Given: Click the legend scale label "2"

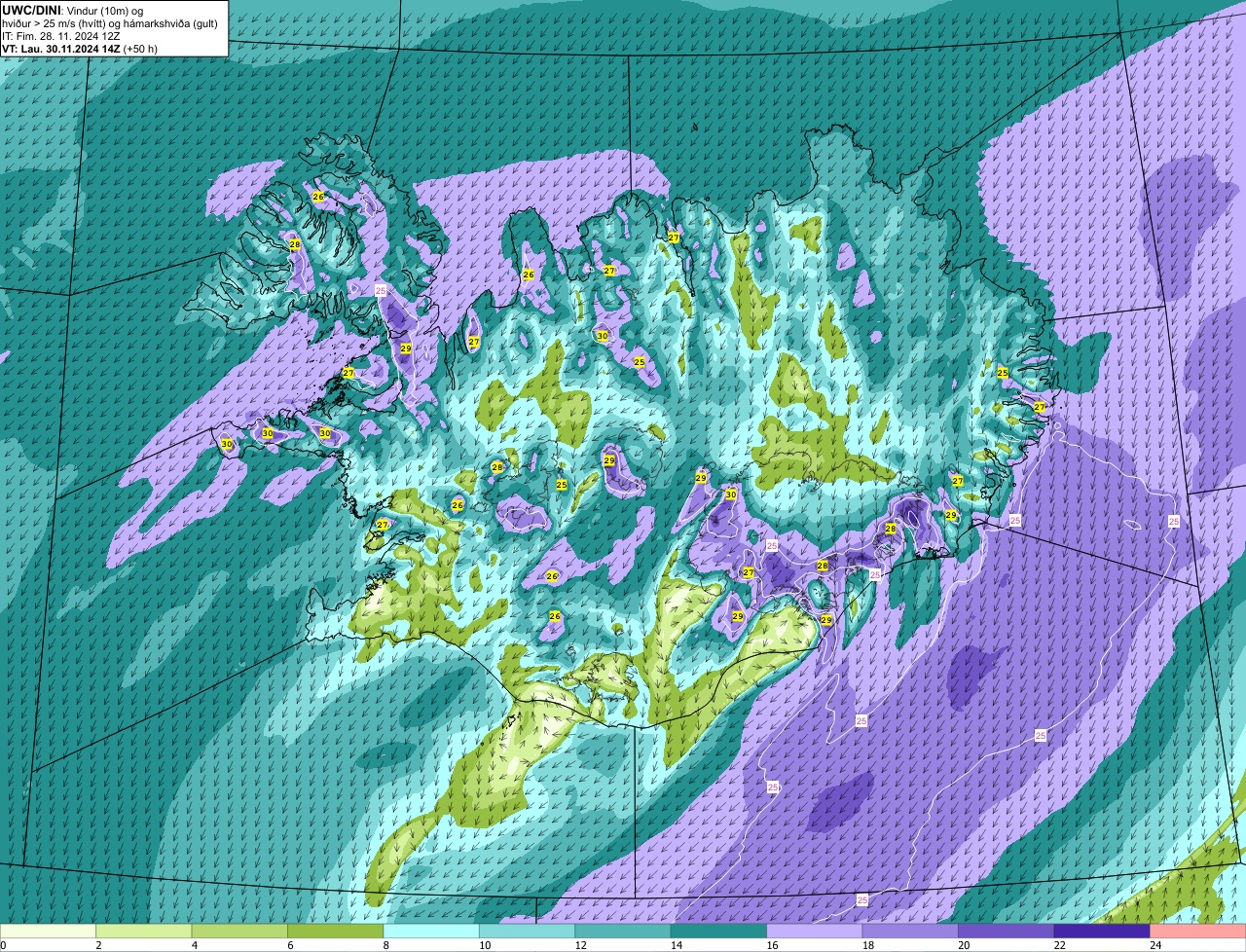Looking at the screenshot, I should pyautogui.click(x=98, y=945).
